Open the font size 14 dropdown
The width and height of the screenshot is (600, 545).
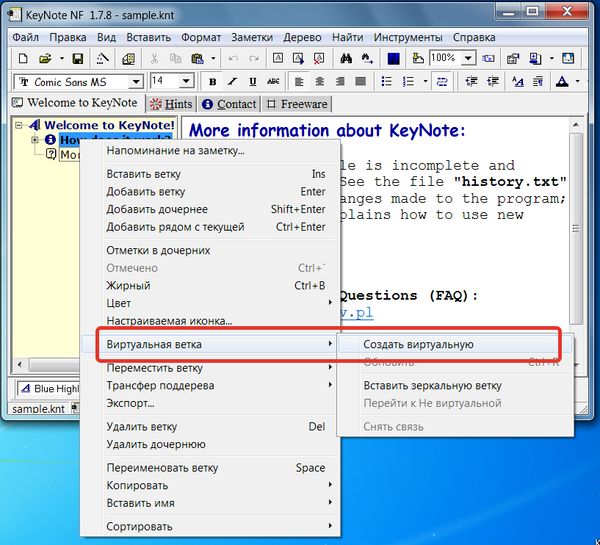pyautogui.click(x=186, y=81)
